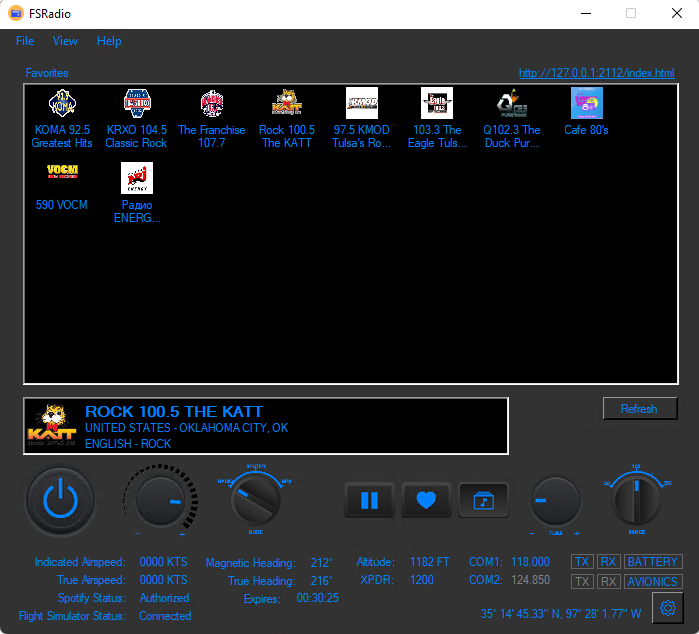Click the Refresh button
Viewport: 699px width, 634px height.
pos(639,409)
